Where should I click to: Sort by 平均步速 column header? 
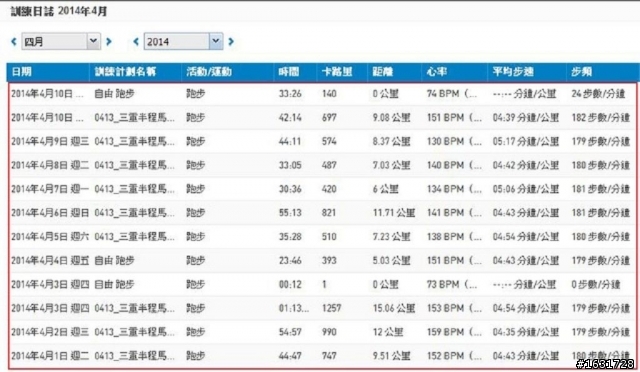[513, 72]
